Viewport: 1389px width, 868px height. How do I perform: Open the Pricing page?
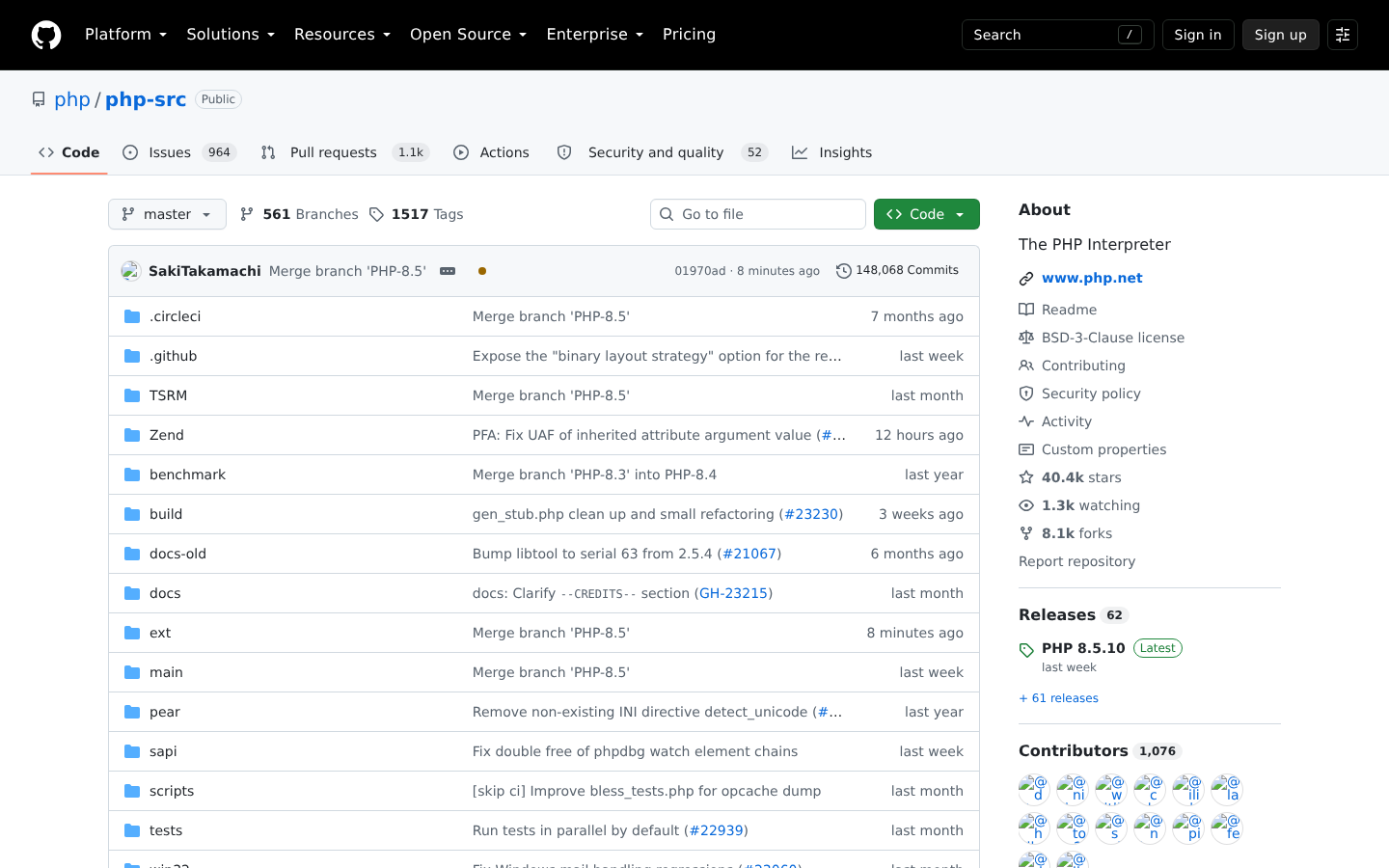click(x=689, y=35)
